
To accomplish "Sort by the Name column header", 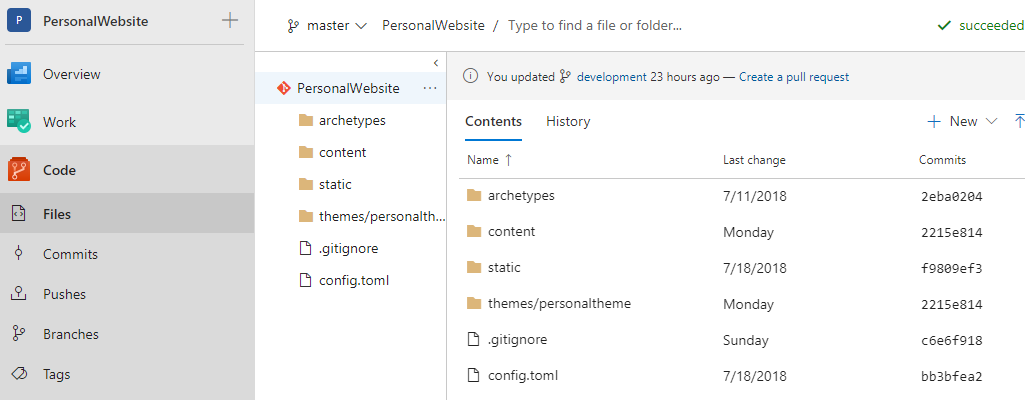I will (x=490, y=160).
